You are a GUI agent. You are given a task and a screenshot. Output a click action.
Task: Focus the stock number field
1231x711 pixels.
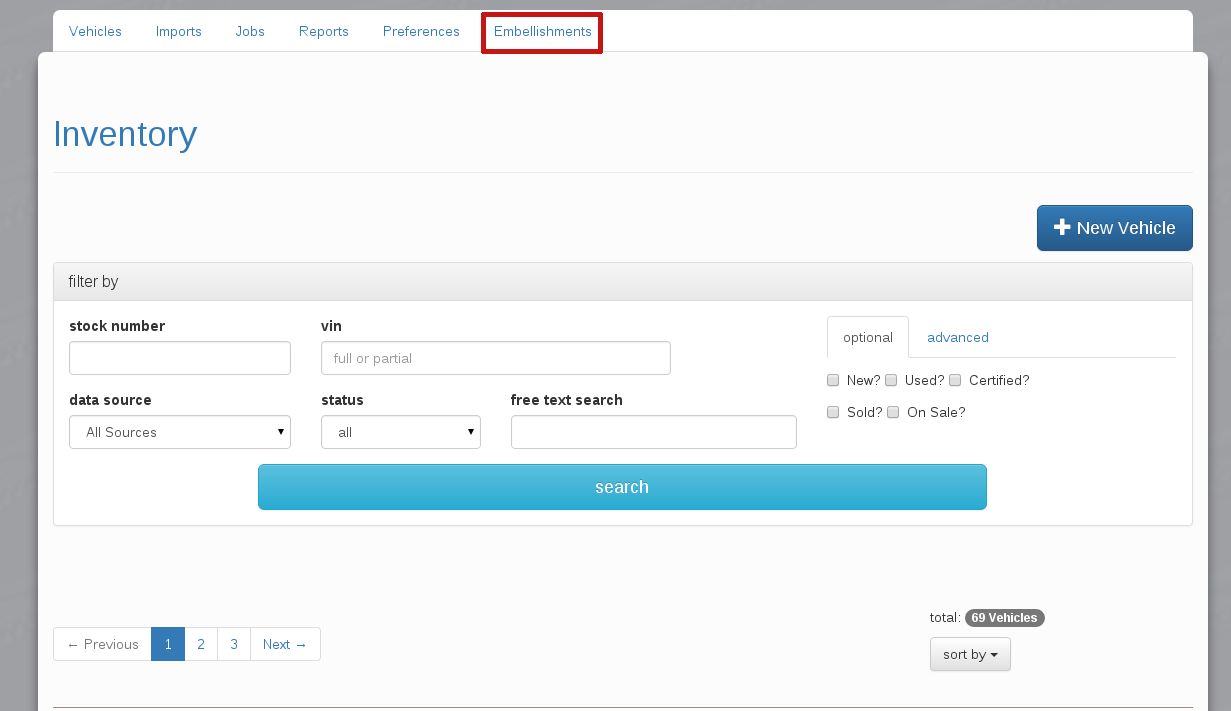tap(180, 358)
